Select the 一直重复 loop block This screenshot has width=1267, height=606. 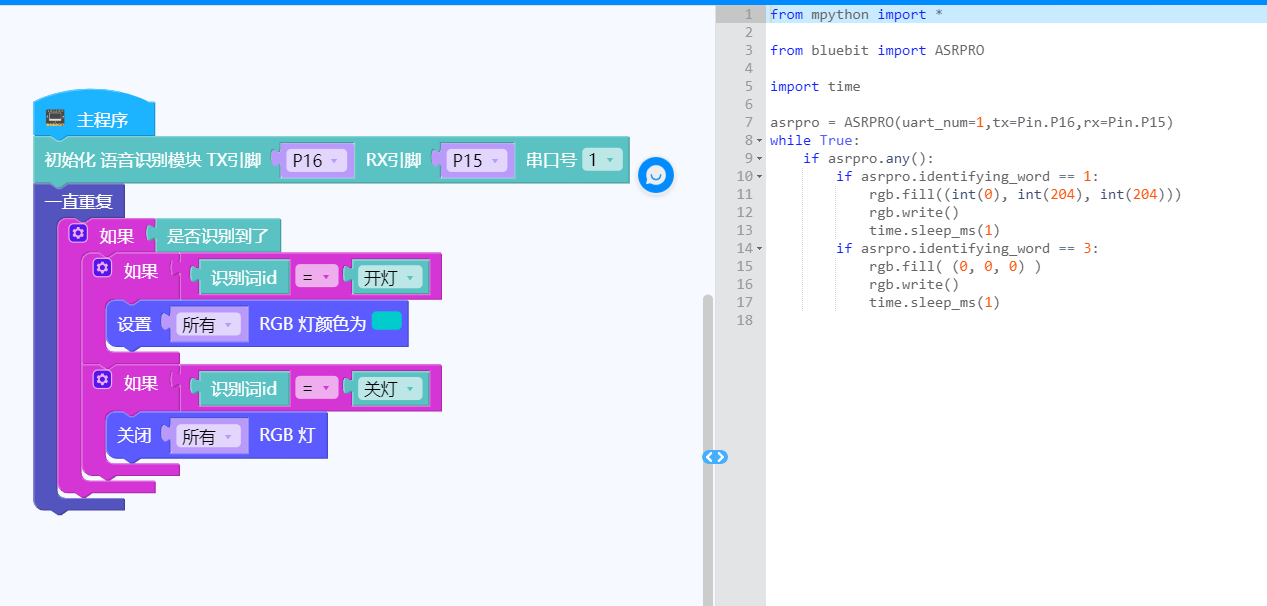[78, 201]
